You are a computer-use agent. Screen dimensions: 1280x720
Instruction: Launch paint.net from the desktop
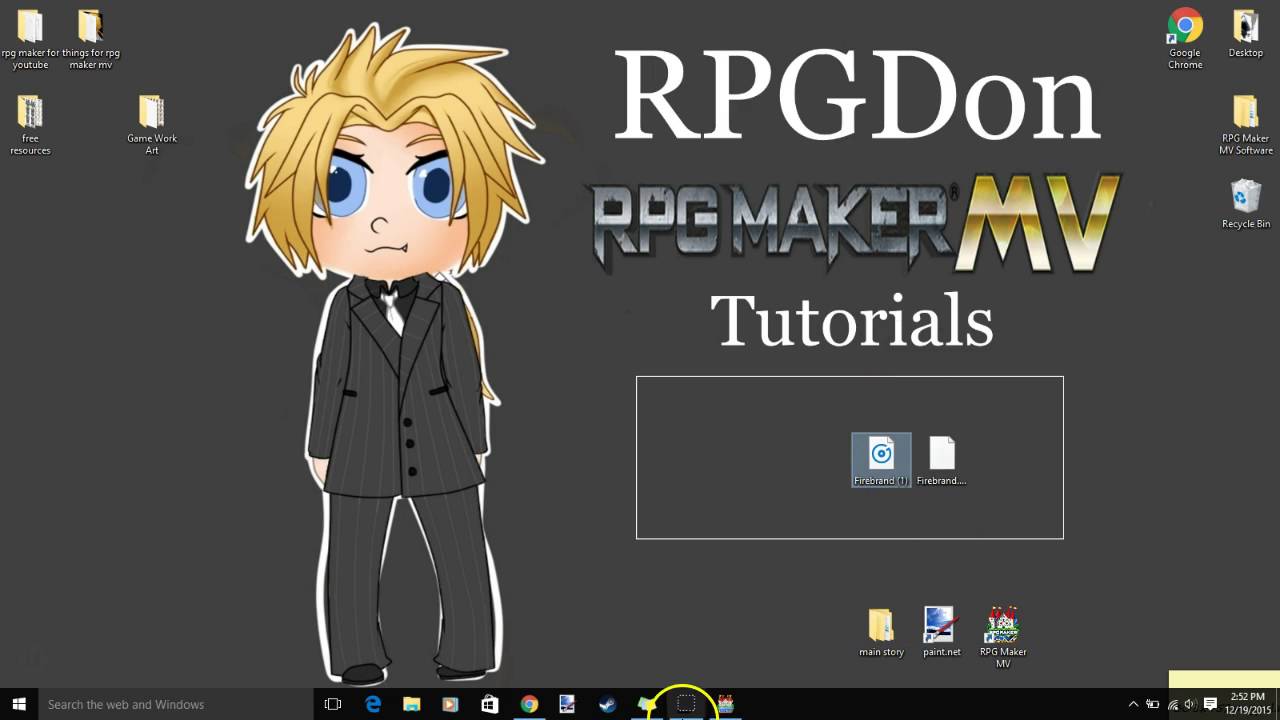tap(941, 632)
